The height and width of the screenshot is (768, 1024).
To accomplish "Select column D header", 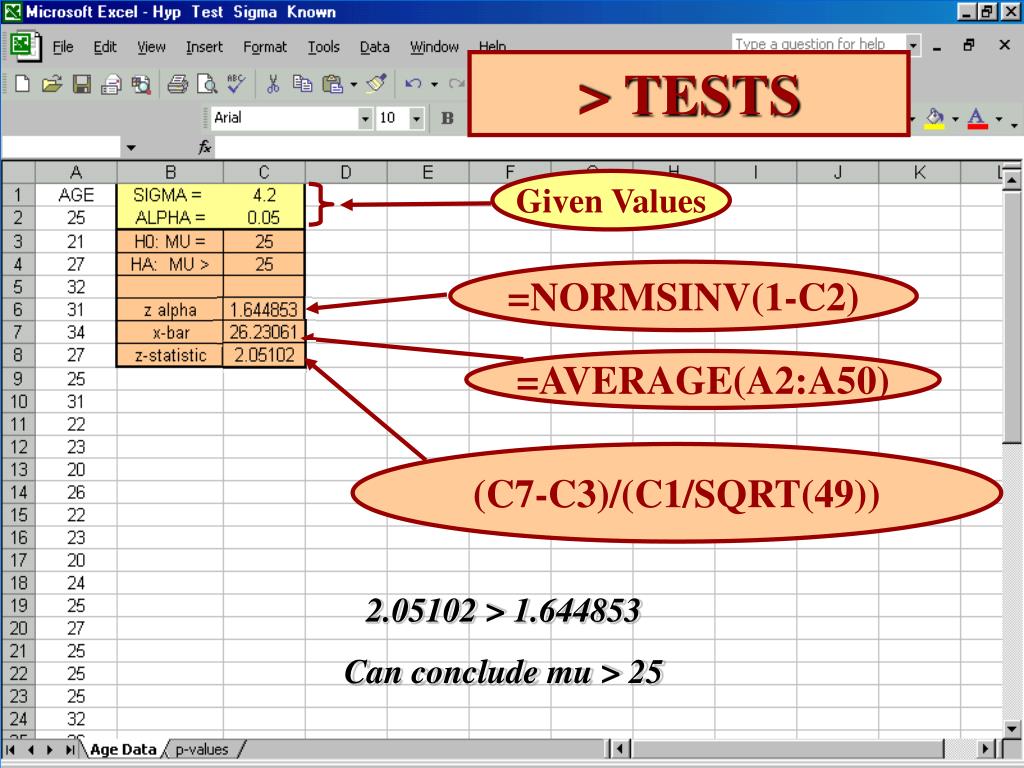I will [x=345, y=172].
